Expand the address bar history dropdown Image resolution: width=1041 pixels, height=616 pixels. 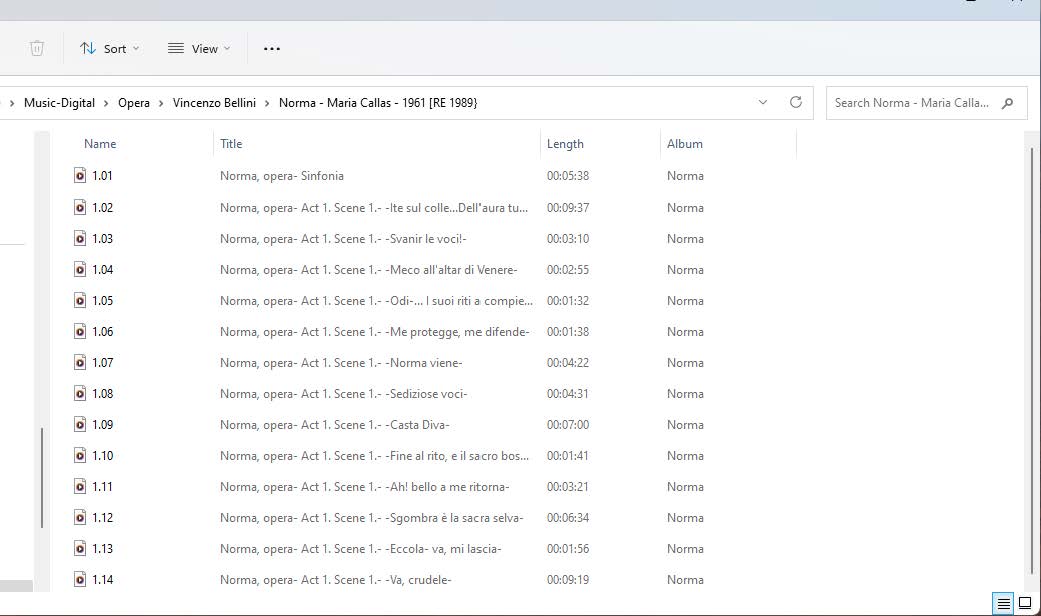coord(763,102)
